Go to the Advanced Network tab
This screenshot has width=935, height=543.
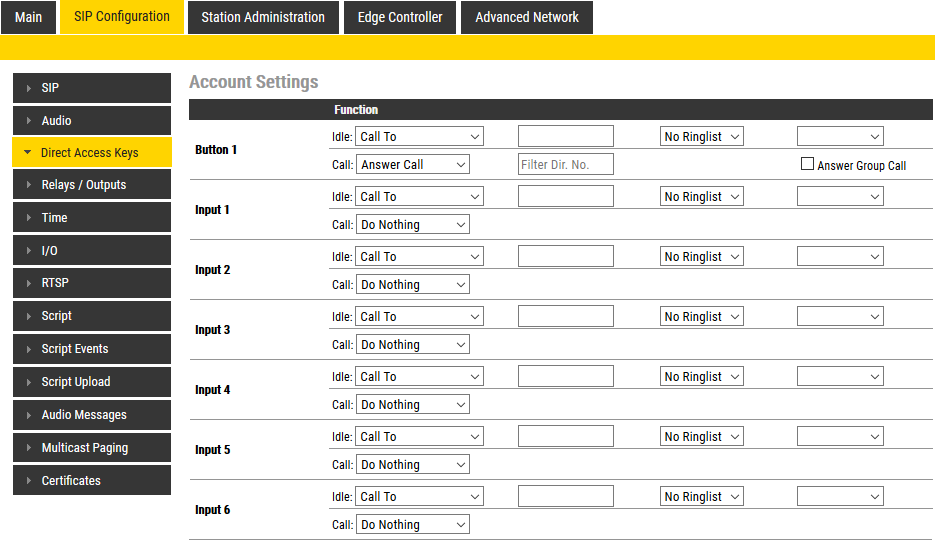point(527,17)
